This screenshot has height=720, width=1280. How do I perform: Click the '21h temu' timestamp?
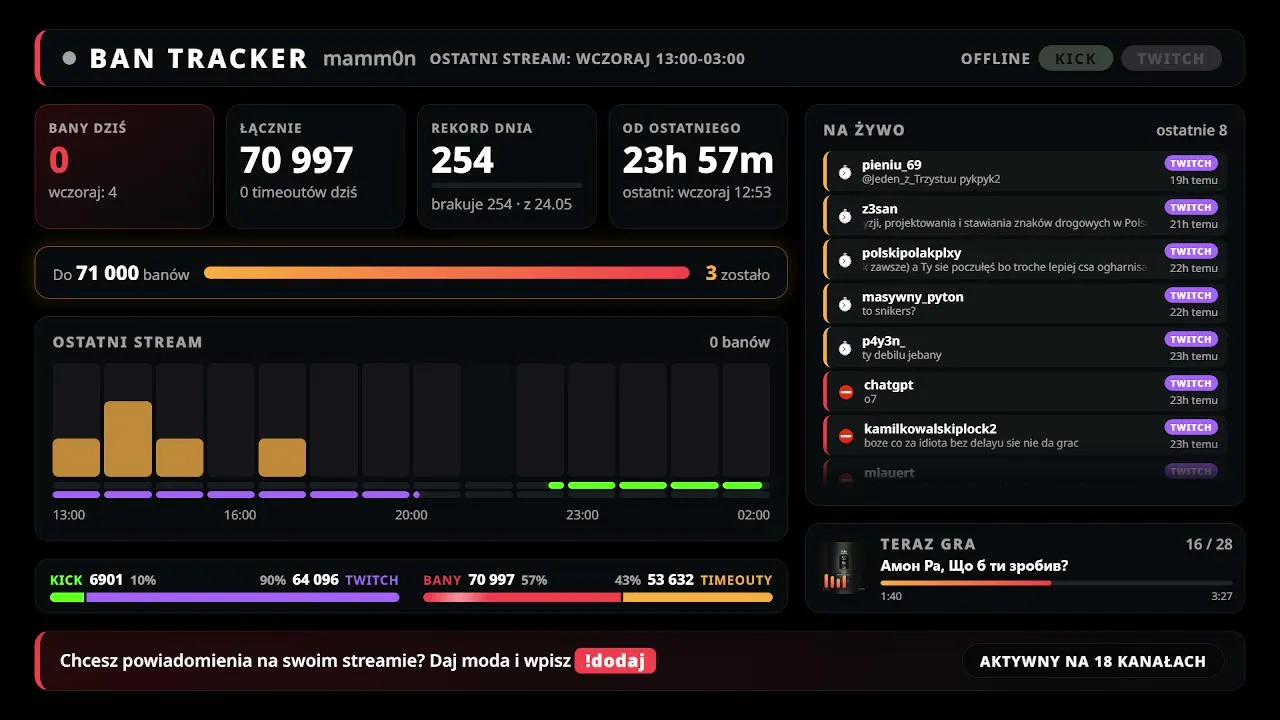[x=1194, y=224]
